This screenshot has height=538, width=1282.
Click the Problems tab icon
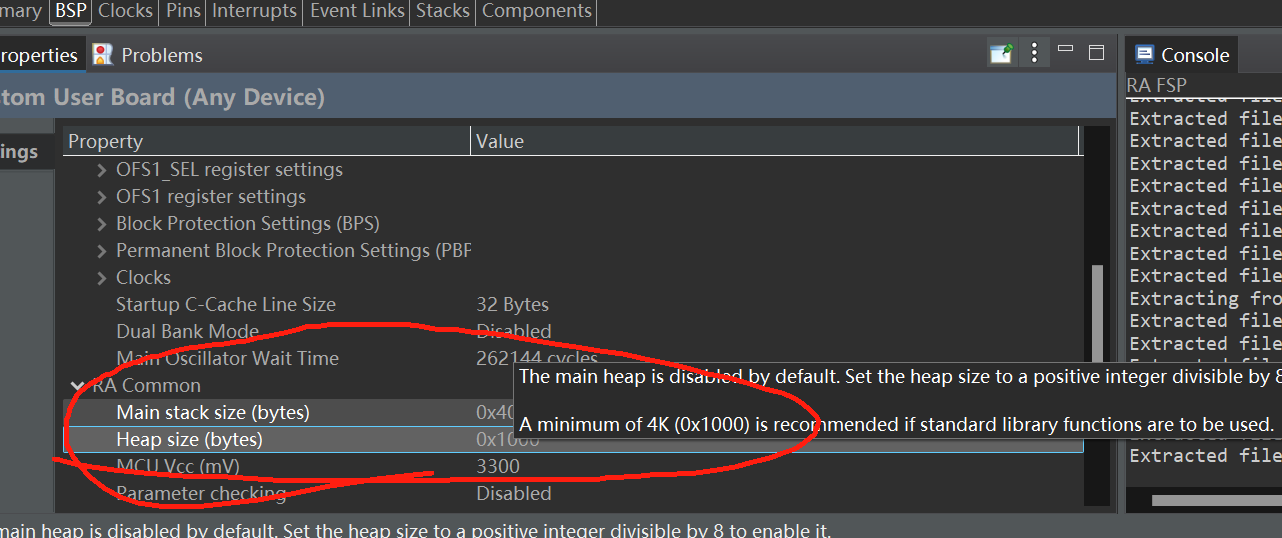(x=102, y=55)
